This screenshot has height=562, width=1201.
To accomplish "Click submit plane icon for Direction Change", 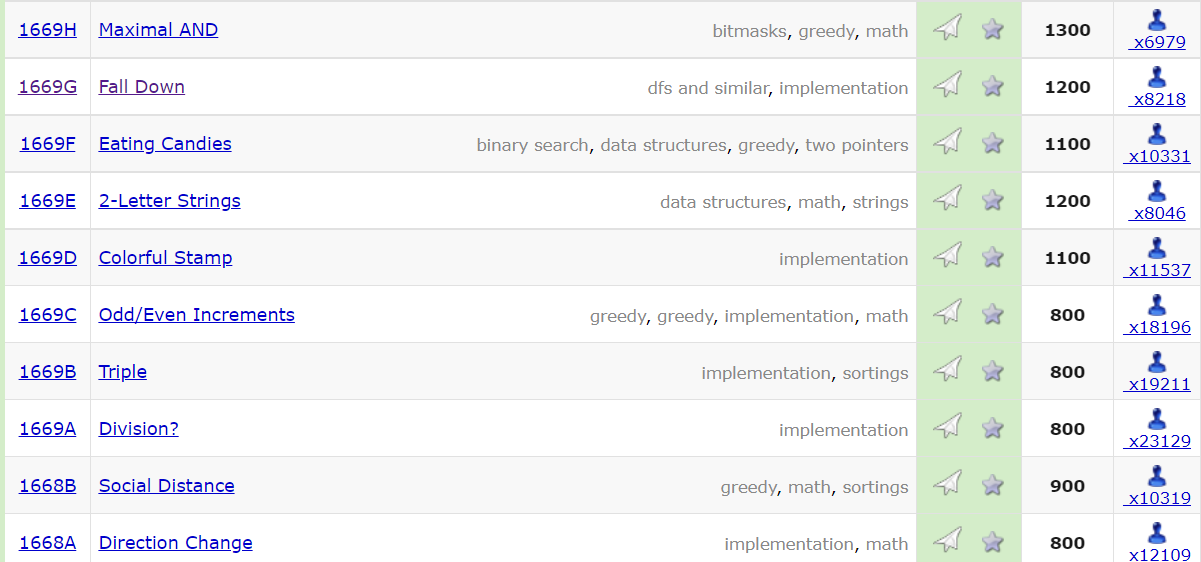I will pyautogui.click(x=946, y=542).
